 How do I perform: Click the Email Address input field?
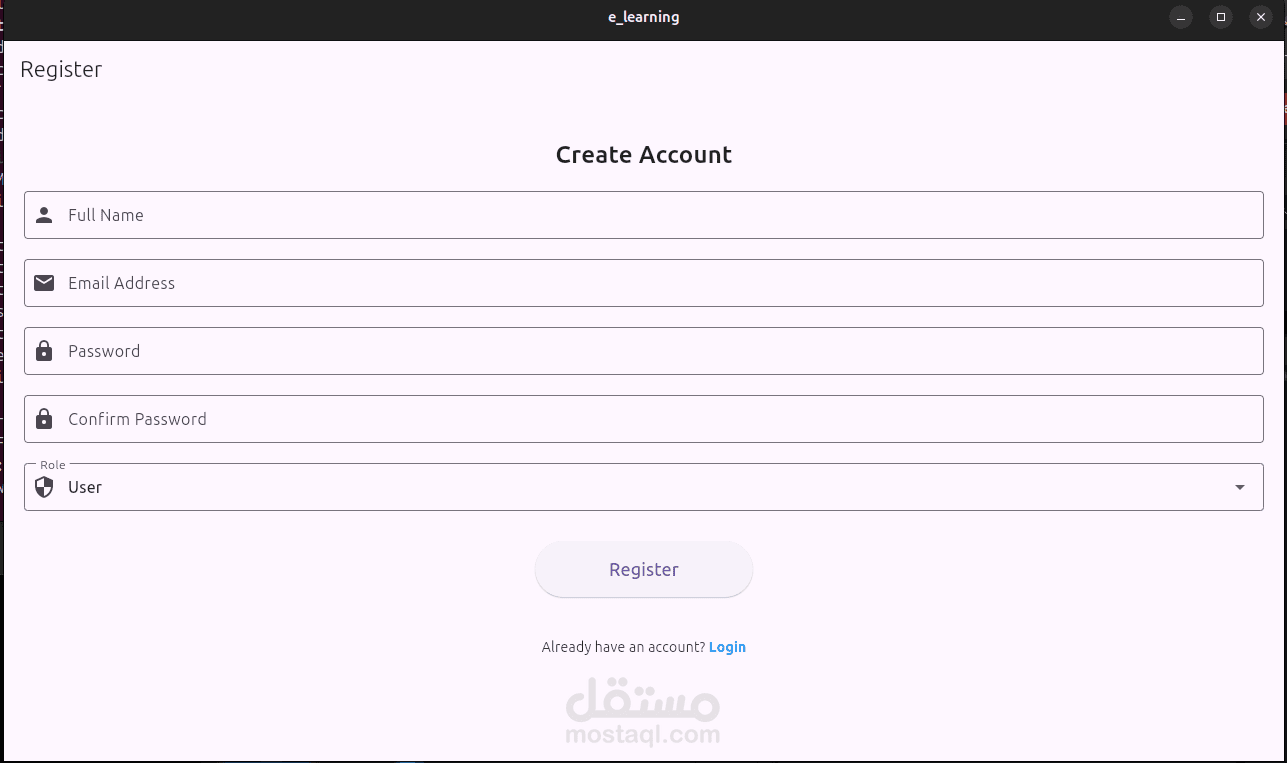(x=400, y=282)
